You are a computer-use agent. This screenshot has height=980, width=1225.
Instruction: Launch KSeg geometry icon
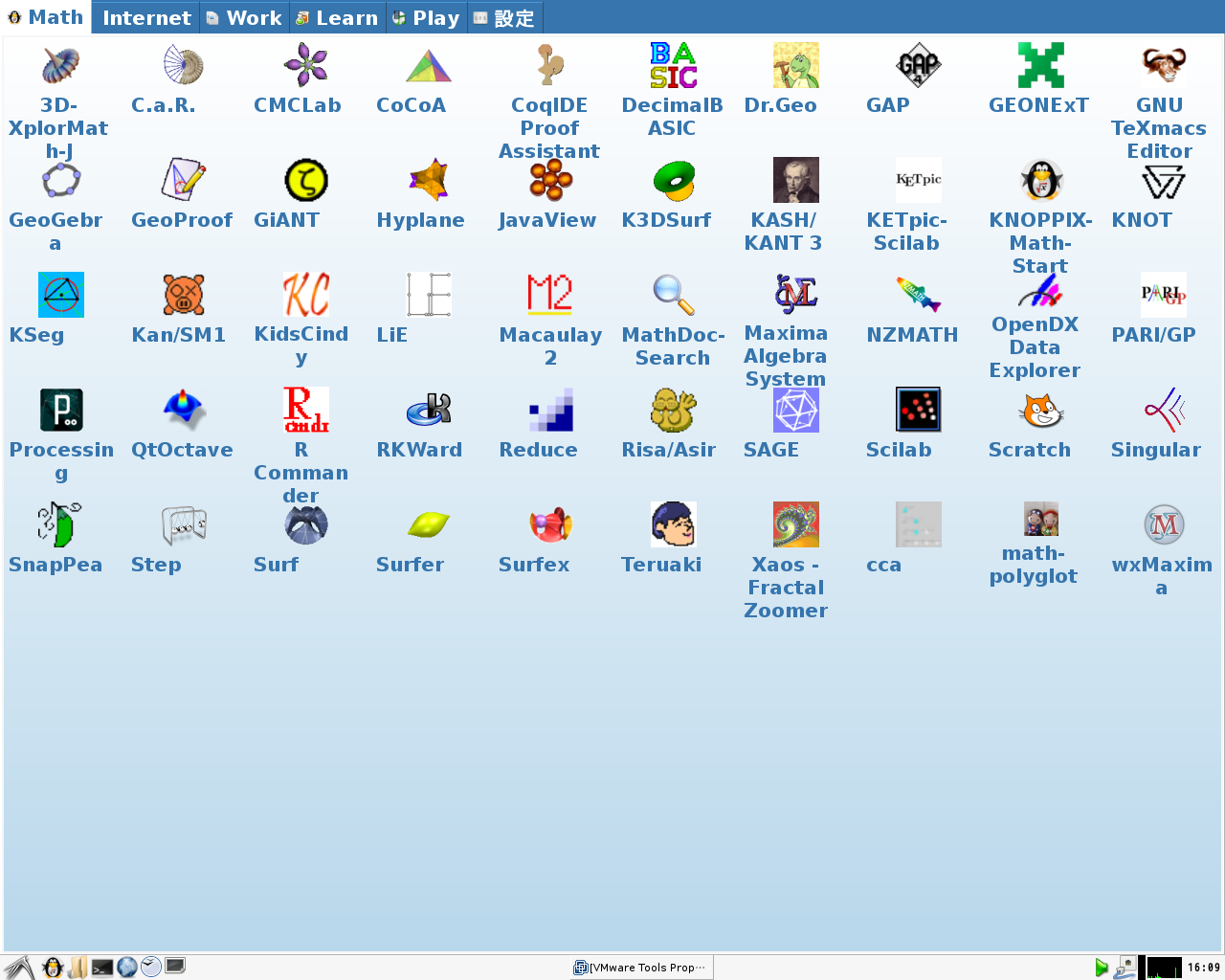click(61, 295)
